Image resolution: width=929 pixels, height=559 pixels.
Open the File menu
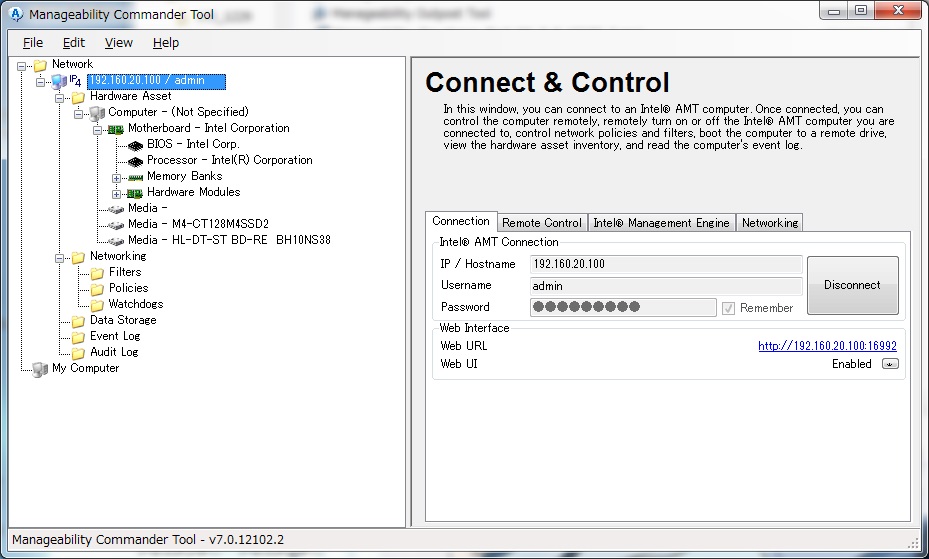click(x=33, y=43)
